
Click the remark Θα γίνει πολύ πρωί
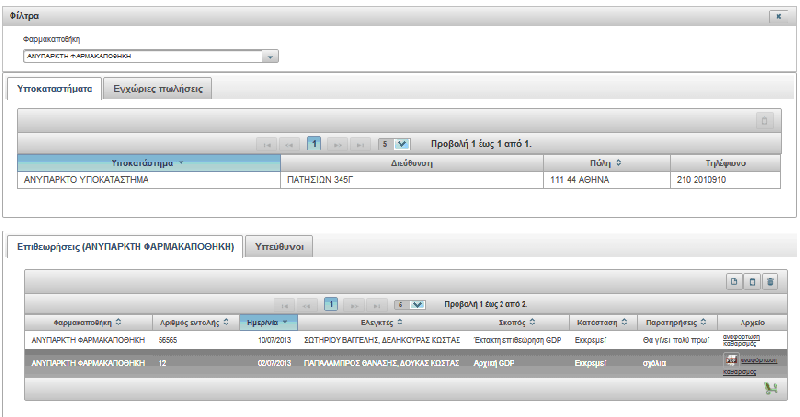tap(676, 340)
